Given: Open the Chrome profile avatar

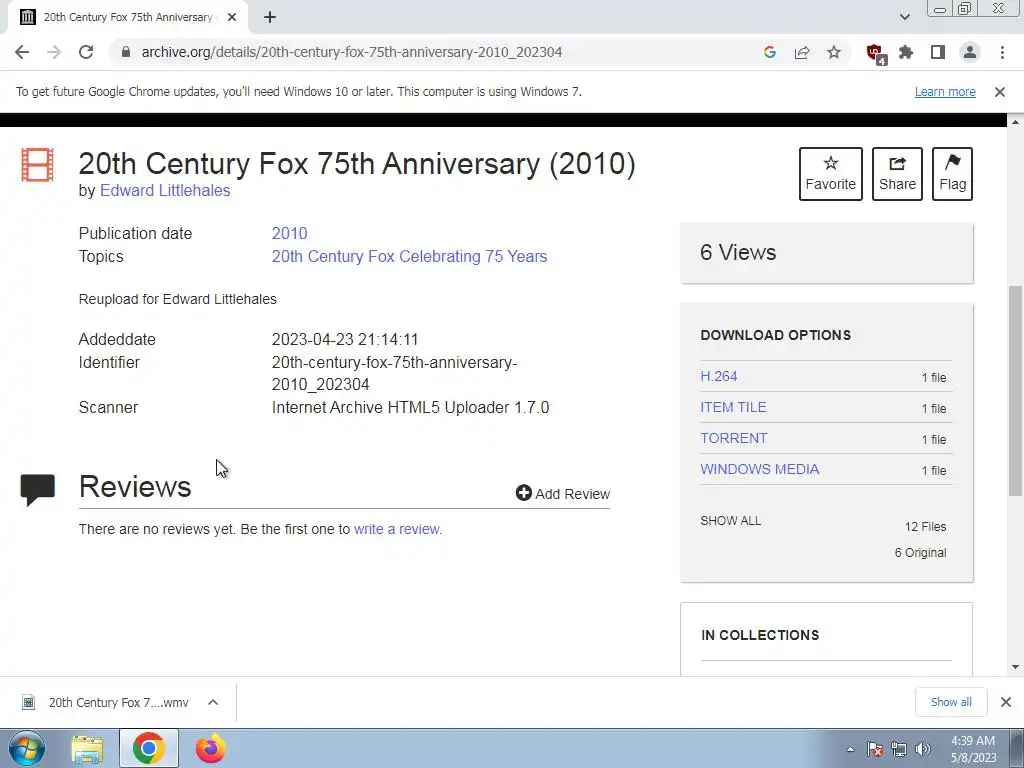Looking at the screenshot, I should 970,52.
